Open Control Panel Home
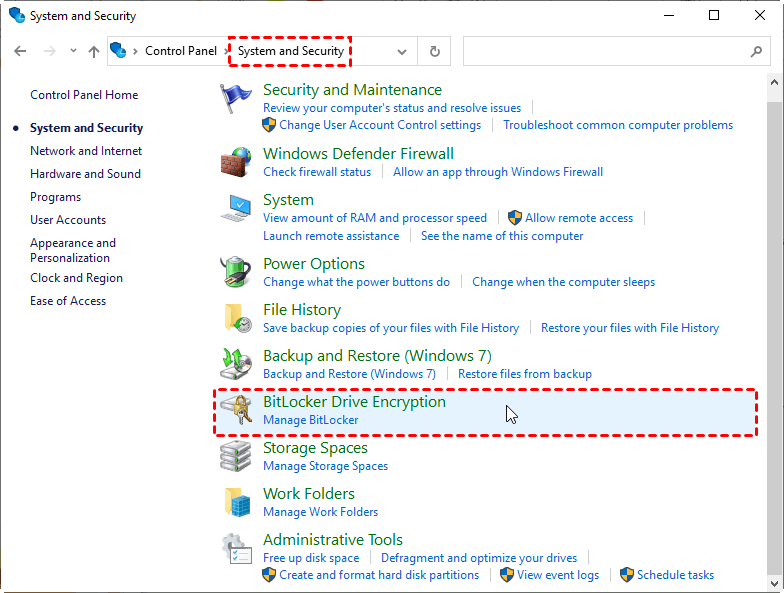Viewport: 784px width, 593px height. point(84,95)
